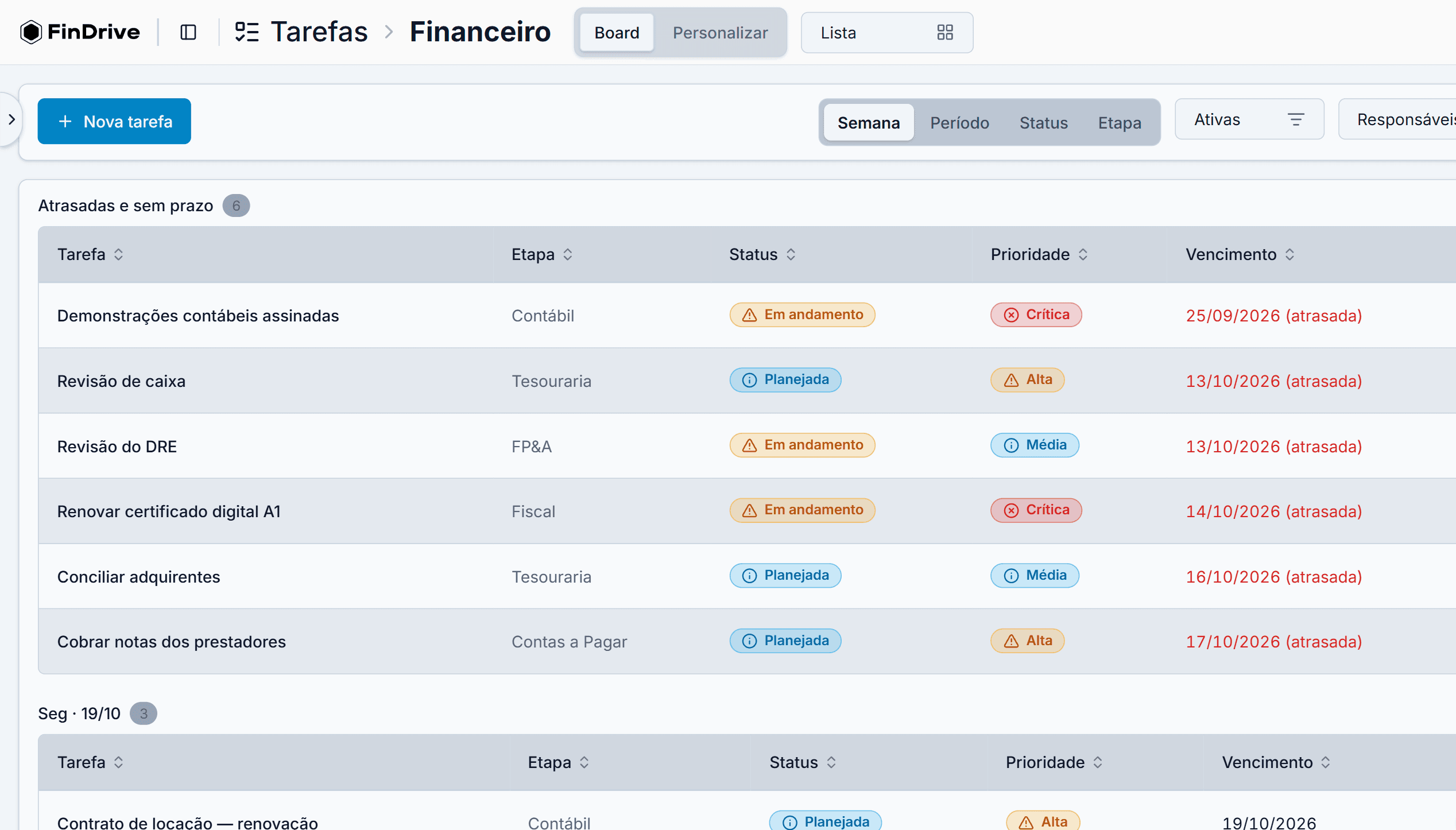
Task: Open the Responsáveis dropdown
Action: click(1397, 119)
